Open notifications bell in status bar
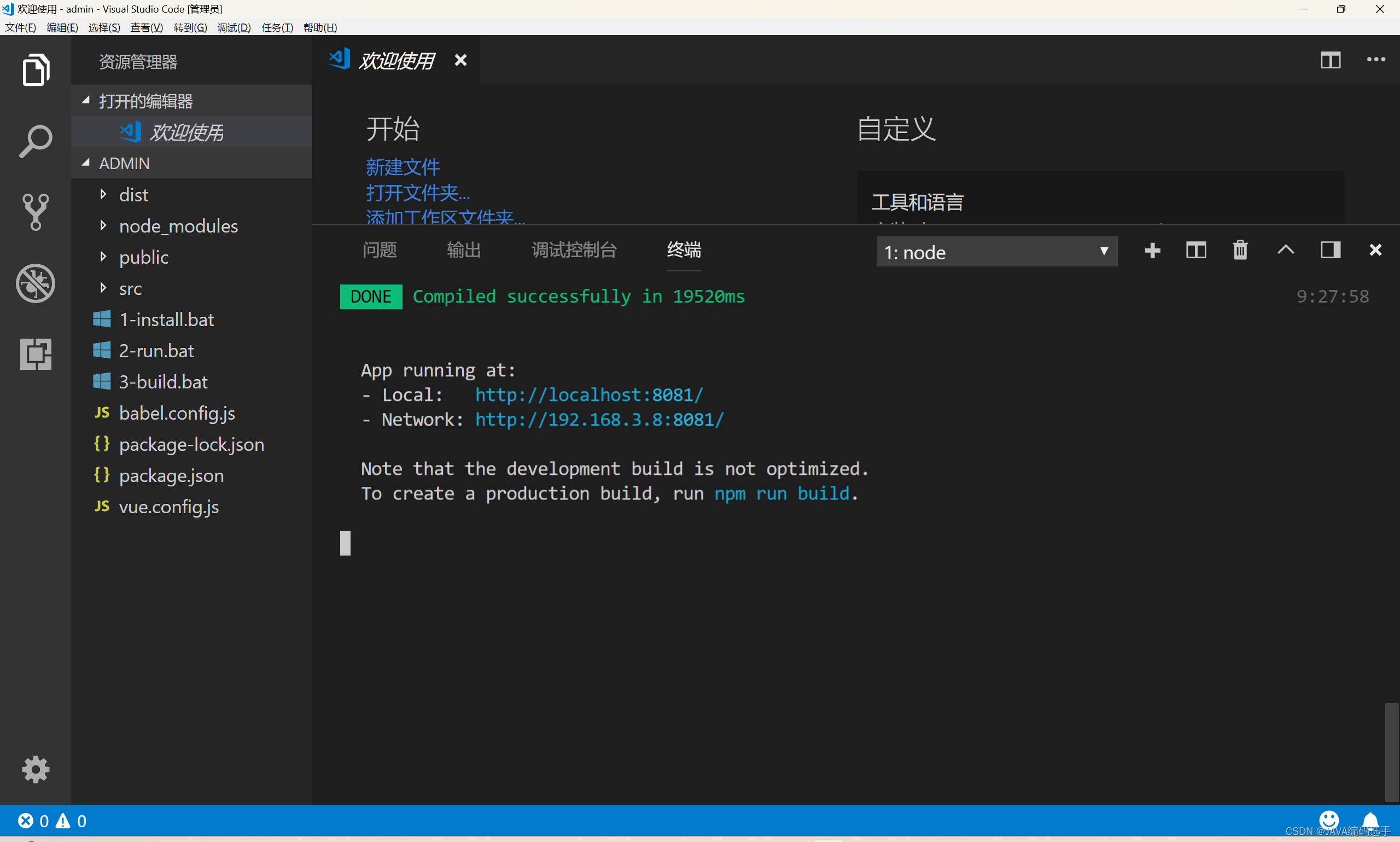 point(1370,821)
